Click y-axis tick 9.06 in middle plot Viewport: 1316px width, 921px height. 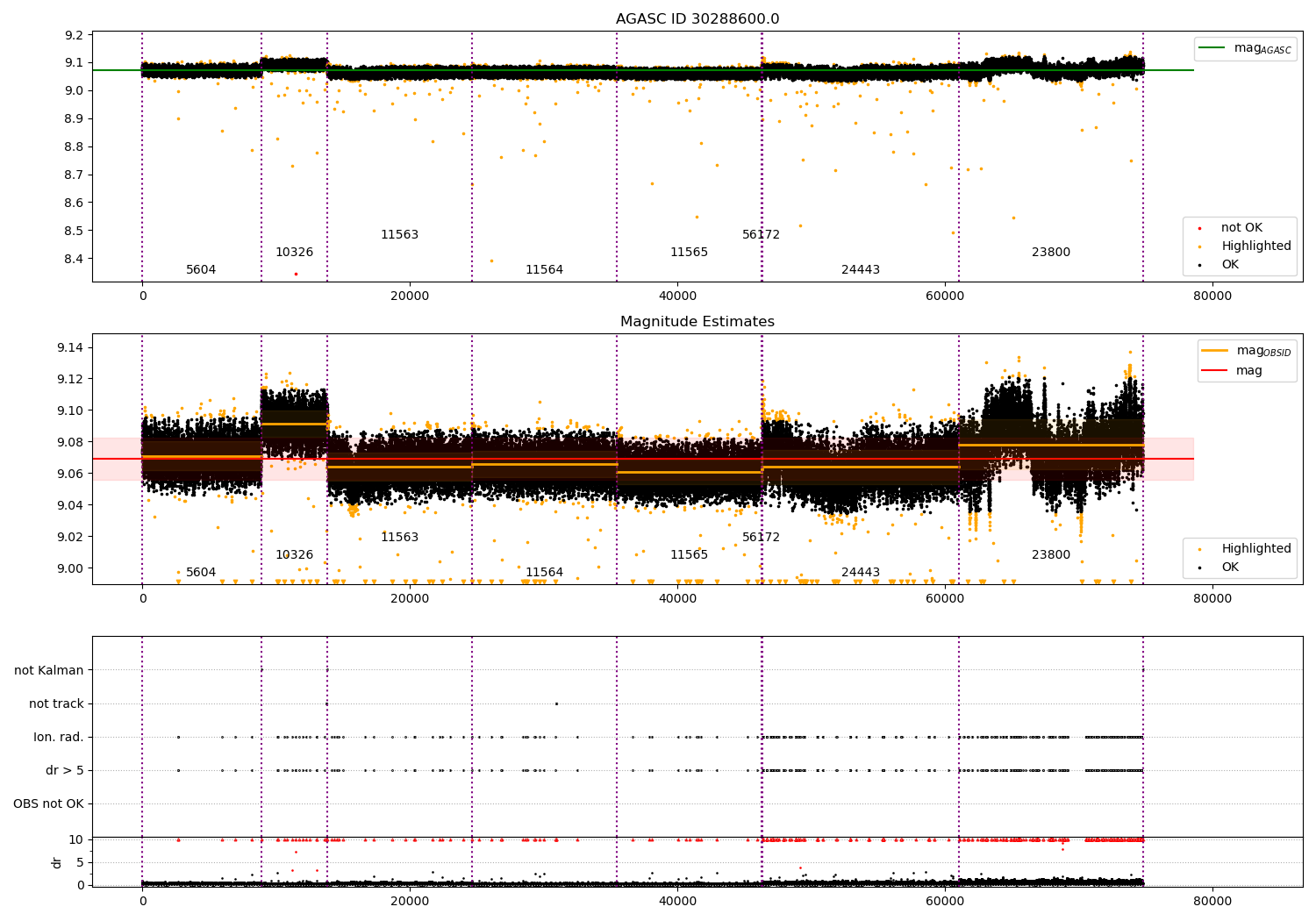tap(71, 474)
